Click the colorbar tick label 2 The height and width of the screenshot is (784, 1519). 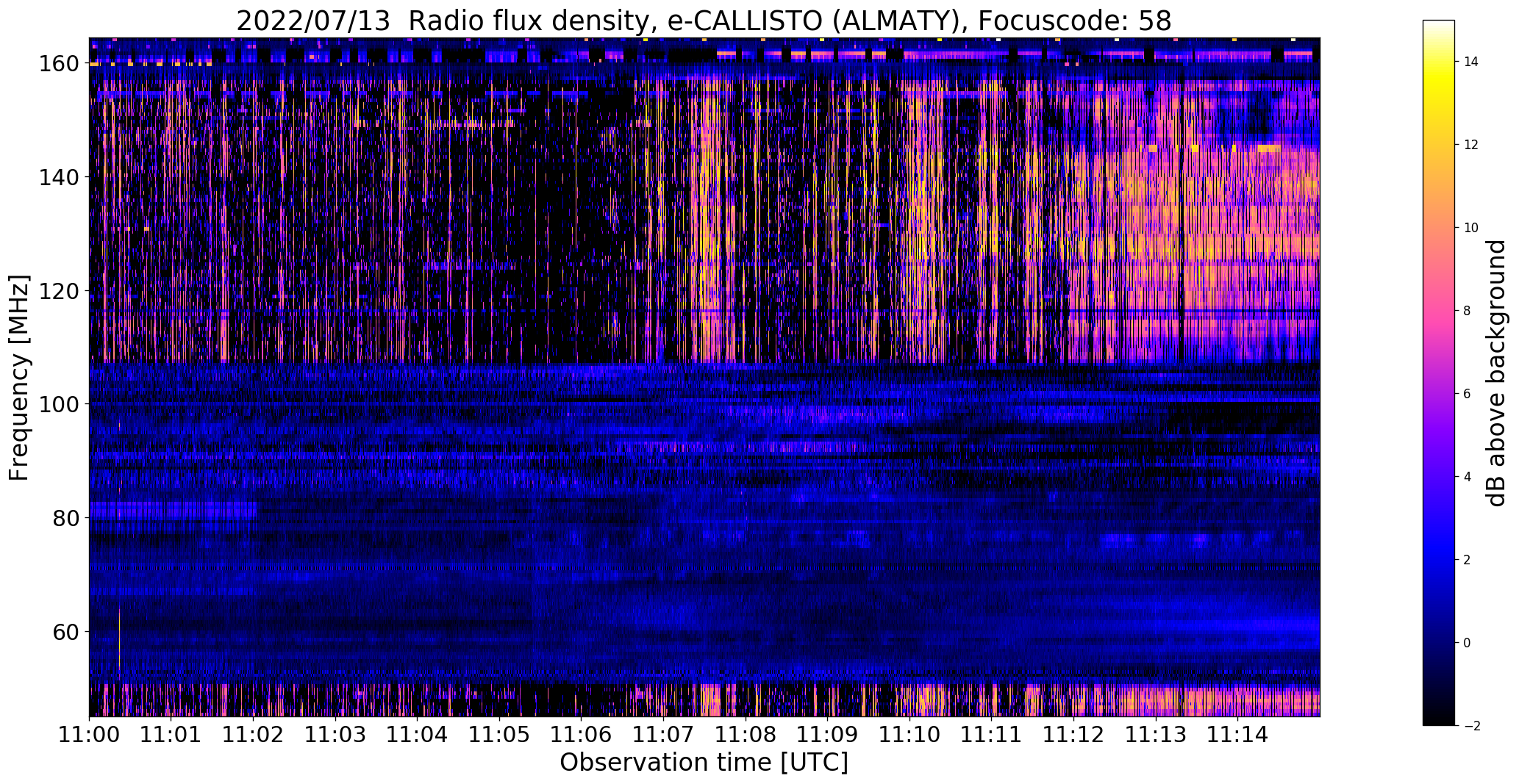click(1468, 560)
